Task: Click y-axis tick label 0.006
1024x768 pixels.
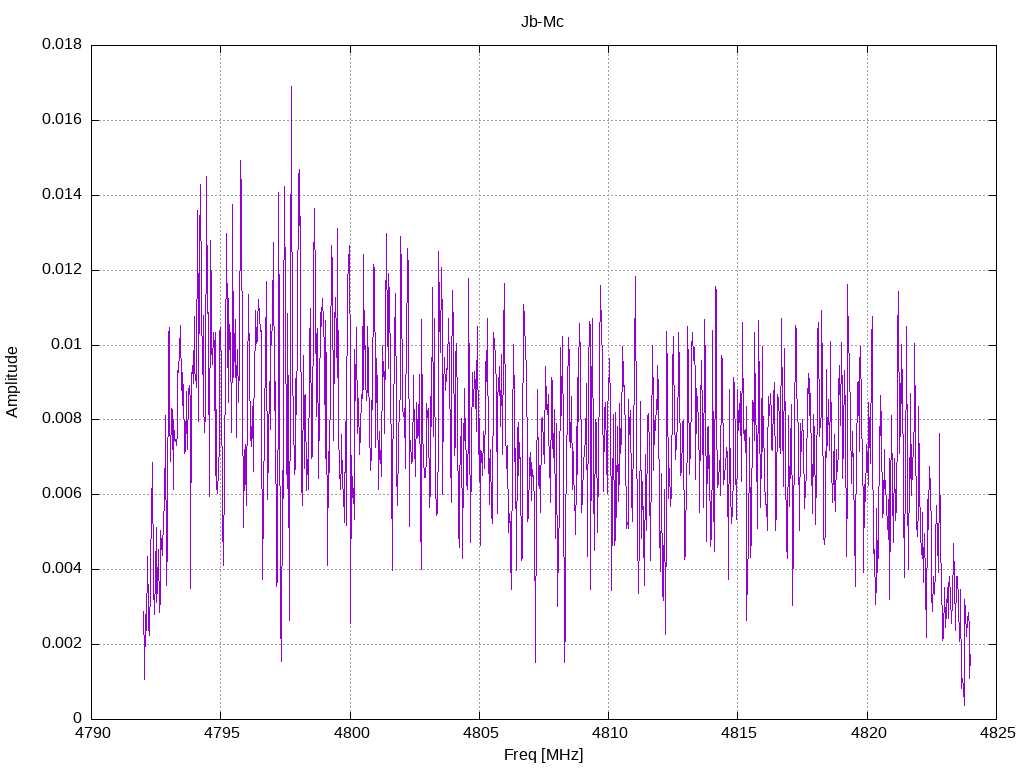Action: 62,494
